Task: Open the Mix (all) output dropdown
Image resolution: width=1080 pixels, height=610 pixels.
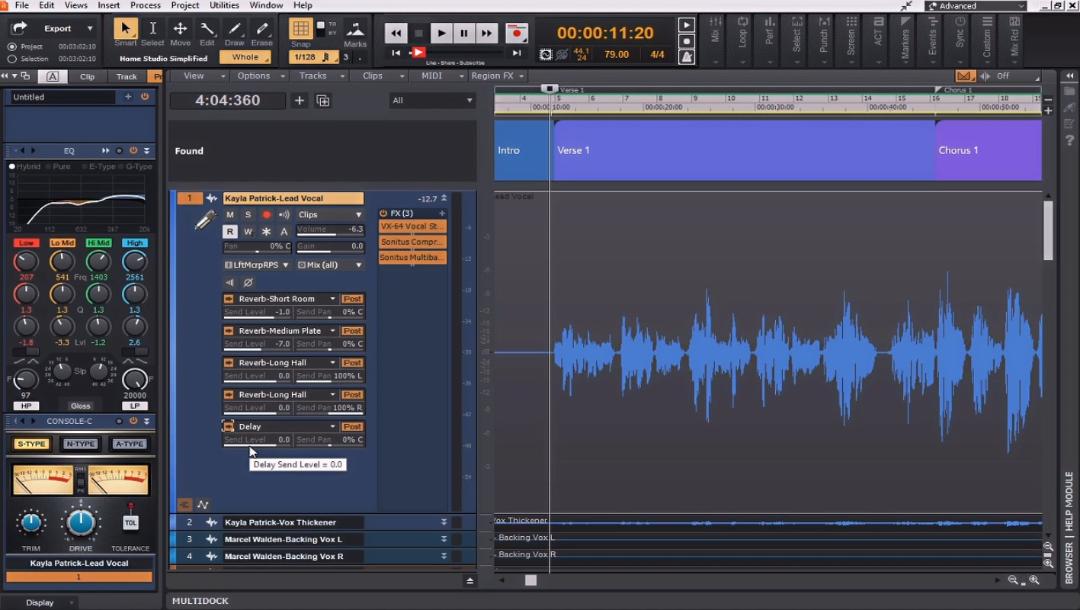Action: pyautogui.click(x=329, y=264)
